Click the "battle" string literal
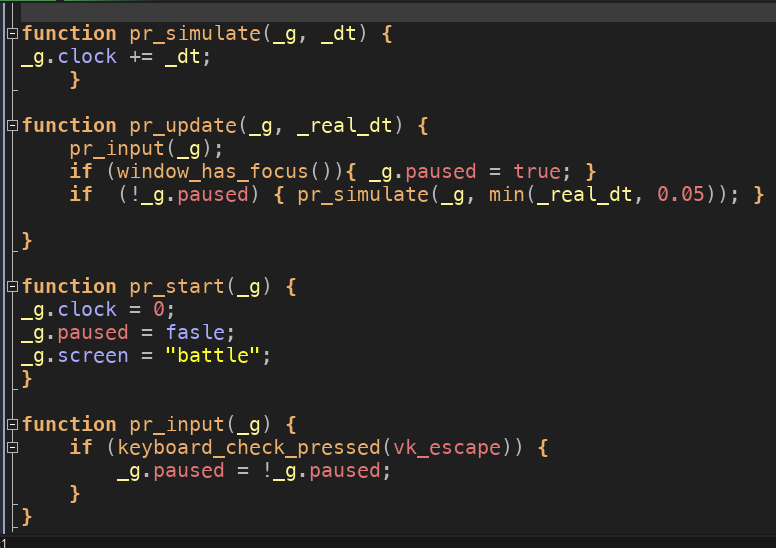 pyautogui.click(x=212, y=355)
